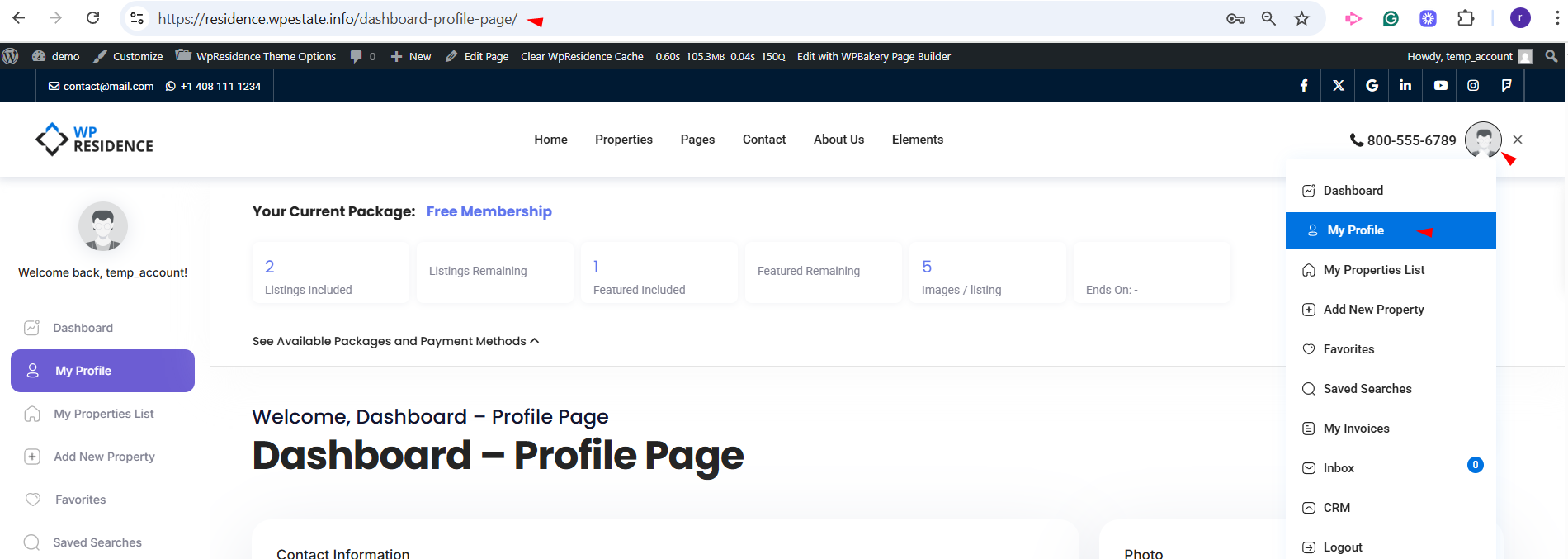Click Add New Property in left sidebar
The height and width of the screenshot is (559, 1568).
point(104,457)
